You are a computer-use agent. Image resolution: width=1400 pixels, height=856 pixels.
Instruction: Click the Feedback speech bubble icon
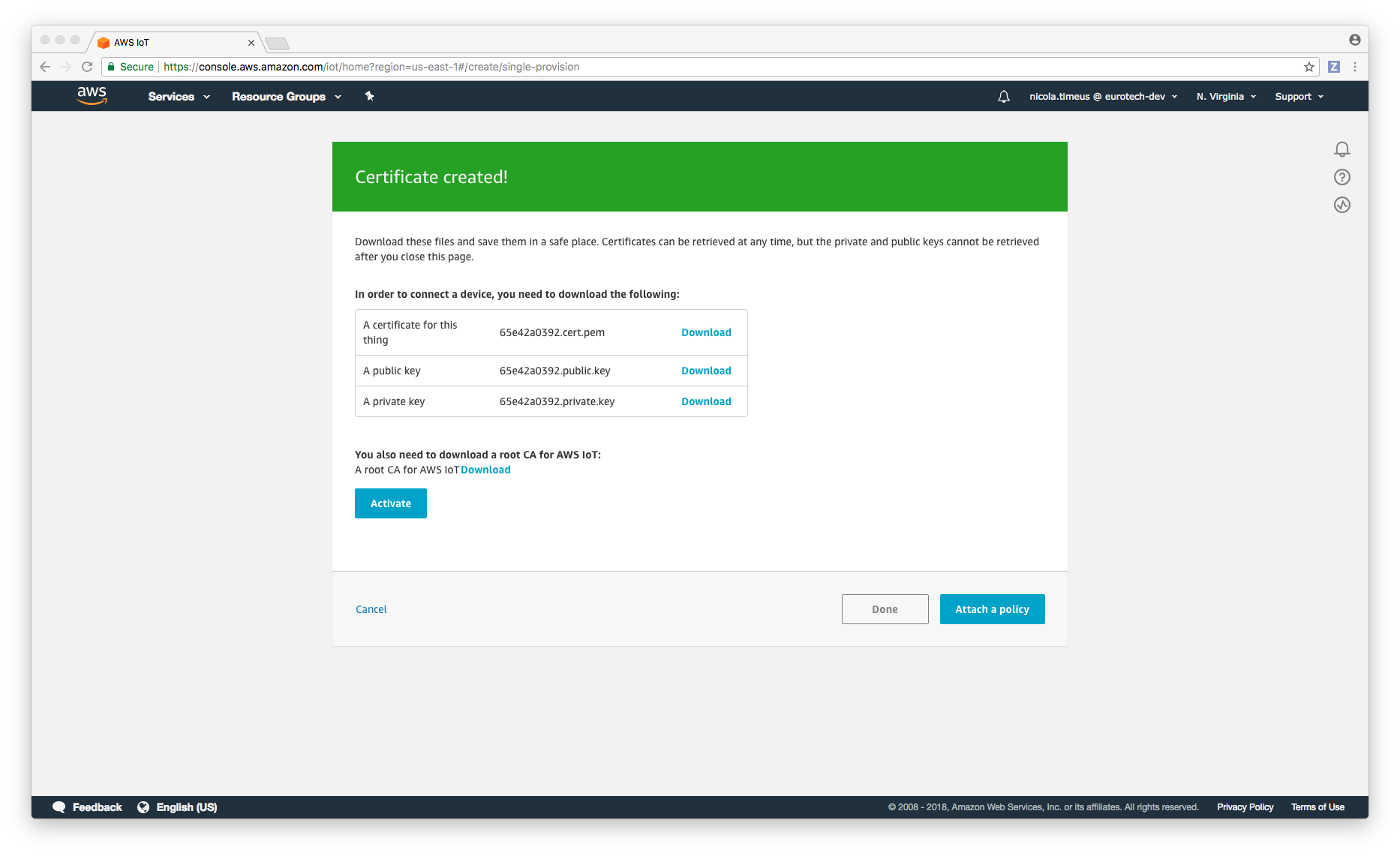[59, 807]
